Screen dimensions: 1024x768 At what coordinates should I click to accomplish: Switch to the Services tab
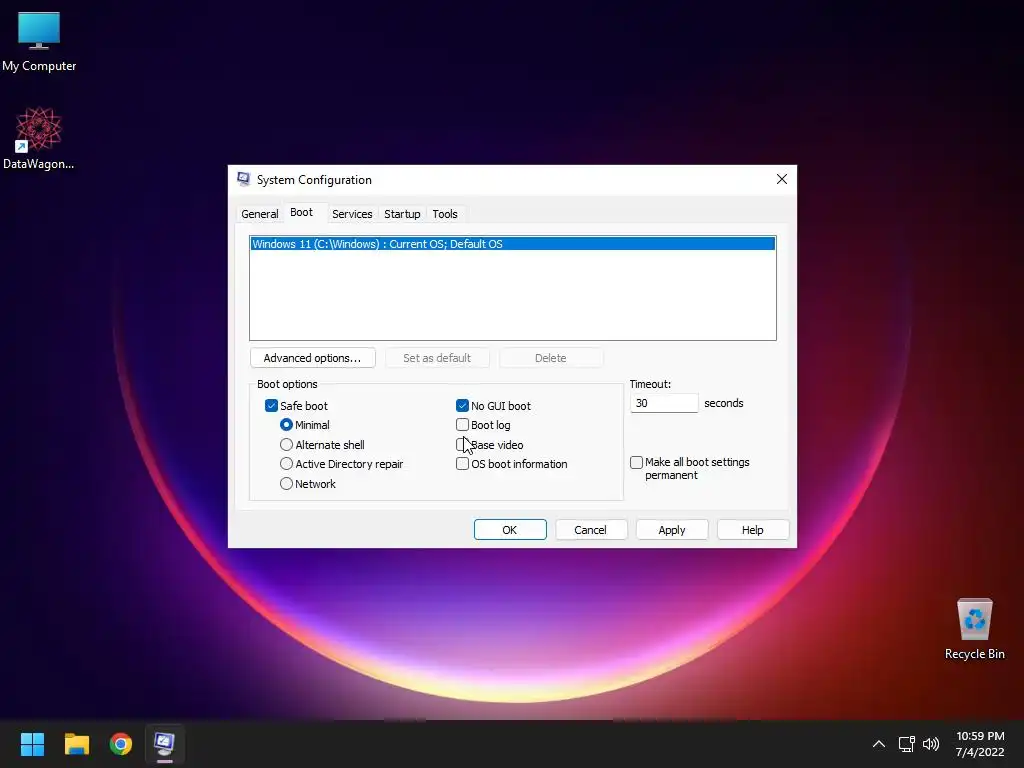(x=352, y=214)
